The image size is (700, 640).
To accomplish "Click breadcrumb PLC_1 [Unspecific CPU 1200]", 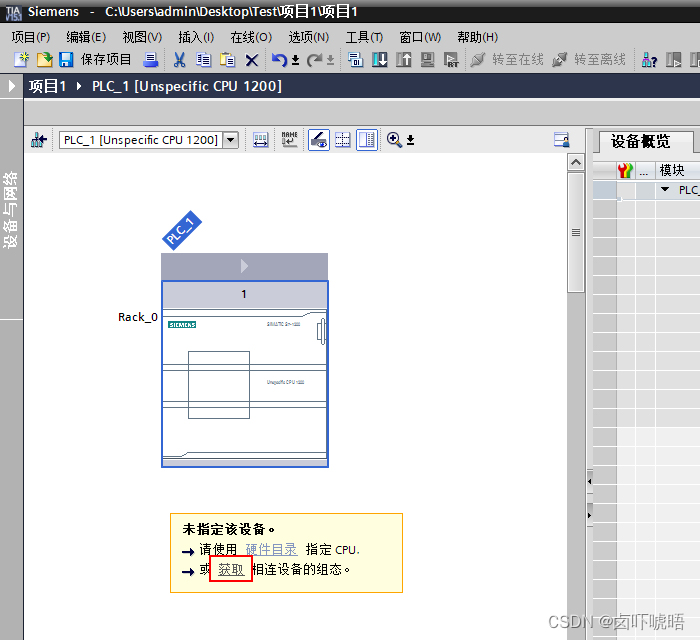I will [187, 86].
